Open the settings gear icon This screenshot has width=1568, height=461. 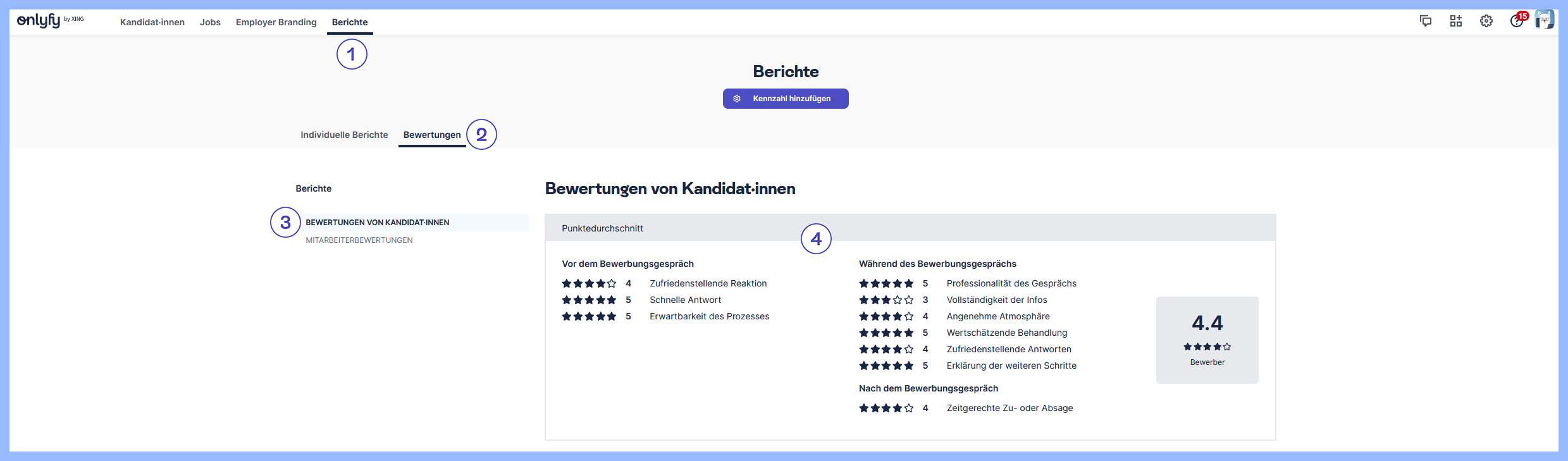(1486, 21)
